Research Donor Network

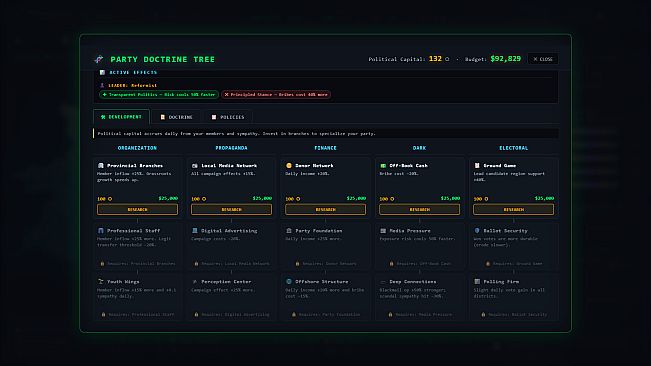326,210
